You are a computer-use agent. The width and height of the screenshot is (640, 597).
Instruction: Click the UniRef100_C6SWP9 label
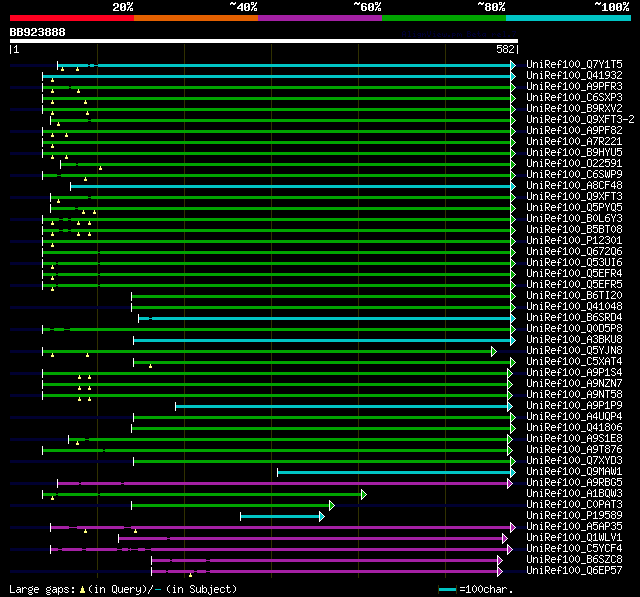pyautogui.click(x=574, y=175)
